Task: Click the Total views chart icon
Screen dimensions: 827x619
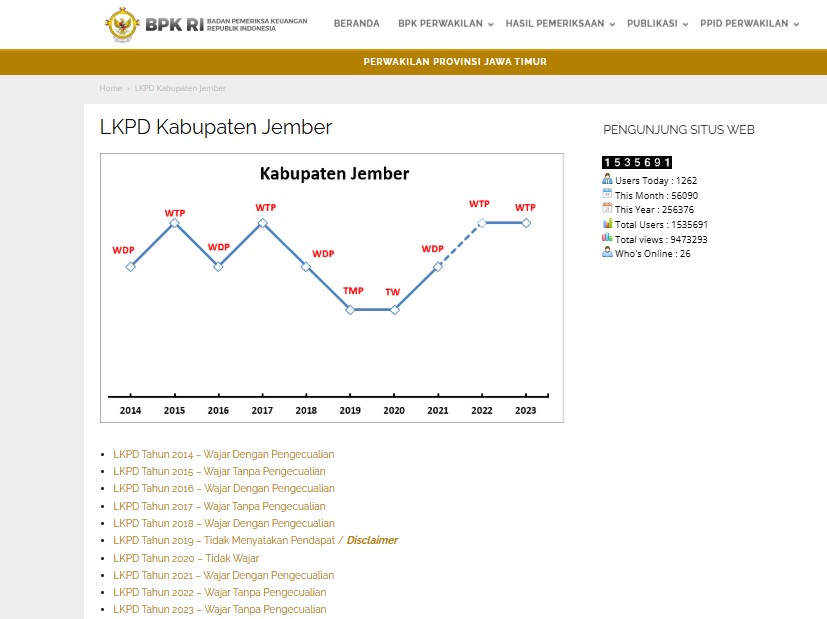Action: (608, 238)
